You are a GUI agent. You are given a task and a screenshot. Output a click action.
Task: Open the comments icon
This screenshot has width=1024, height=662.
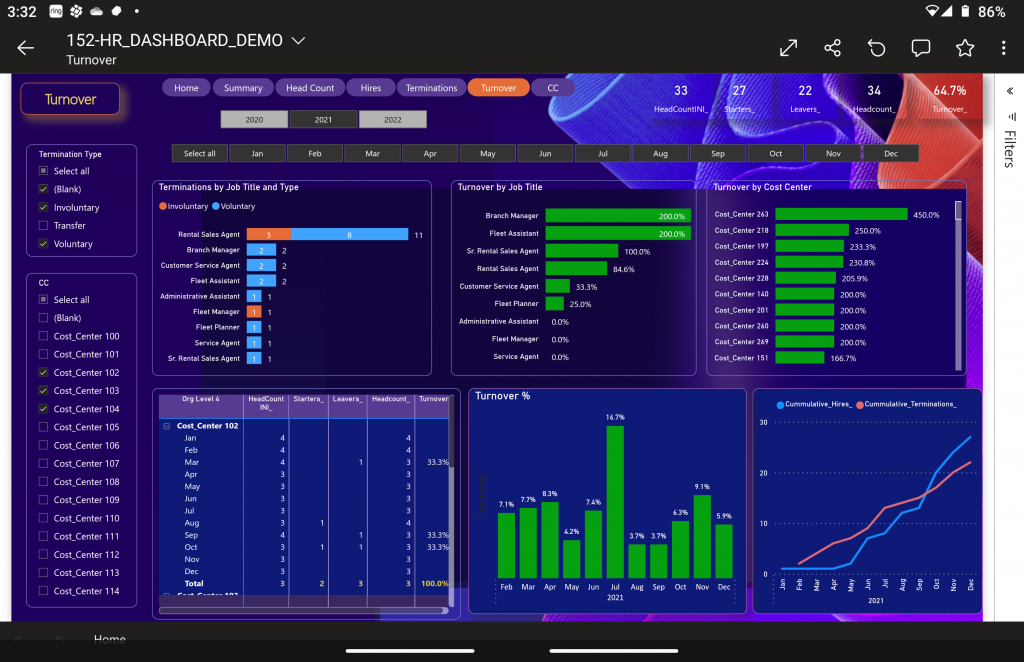point(920,48)
